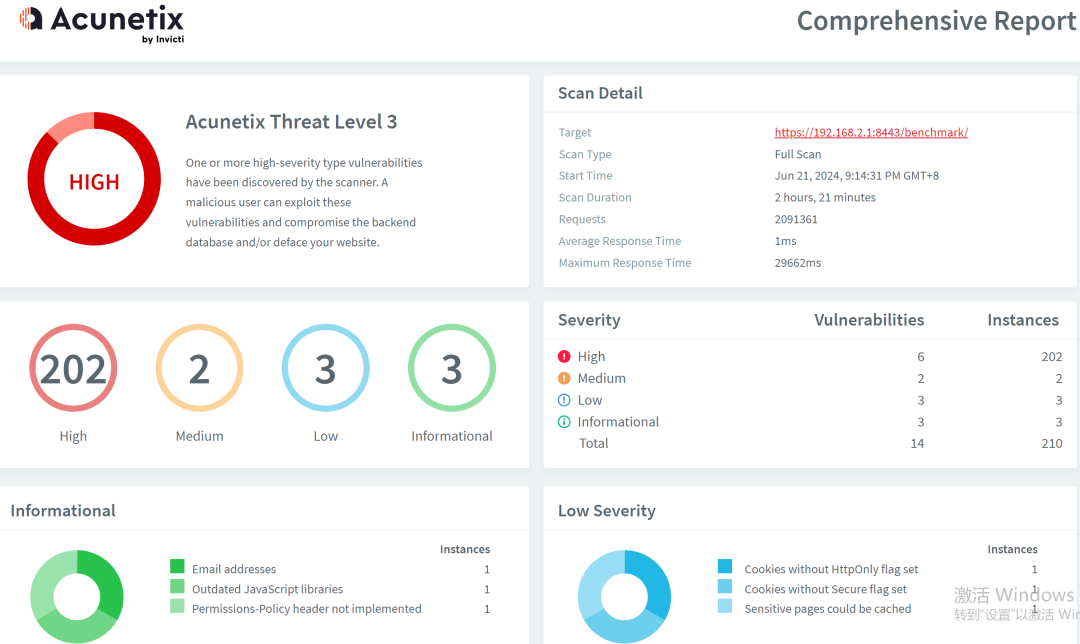Click the 'Instances' header in severity table
Screen dimensions: 1080x644
pos(1023,320)
